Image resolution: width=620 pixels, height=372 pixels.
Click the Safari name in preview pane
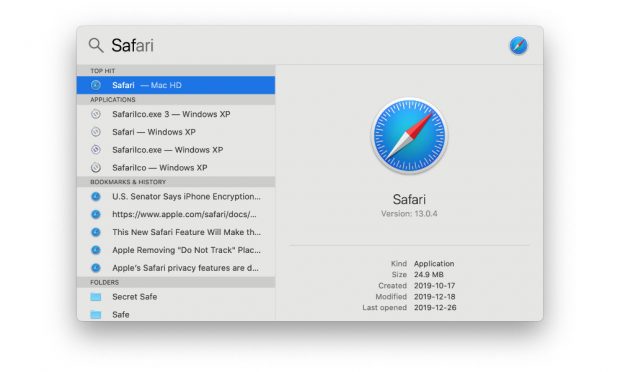click(409, 199)
